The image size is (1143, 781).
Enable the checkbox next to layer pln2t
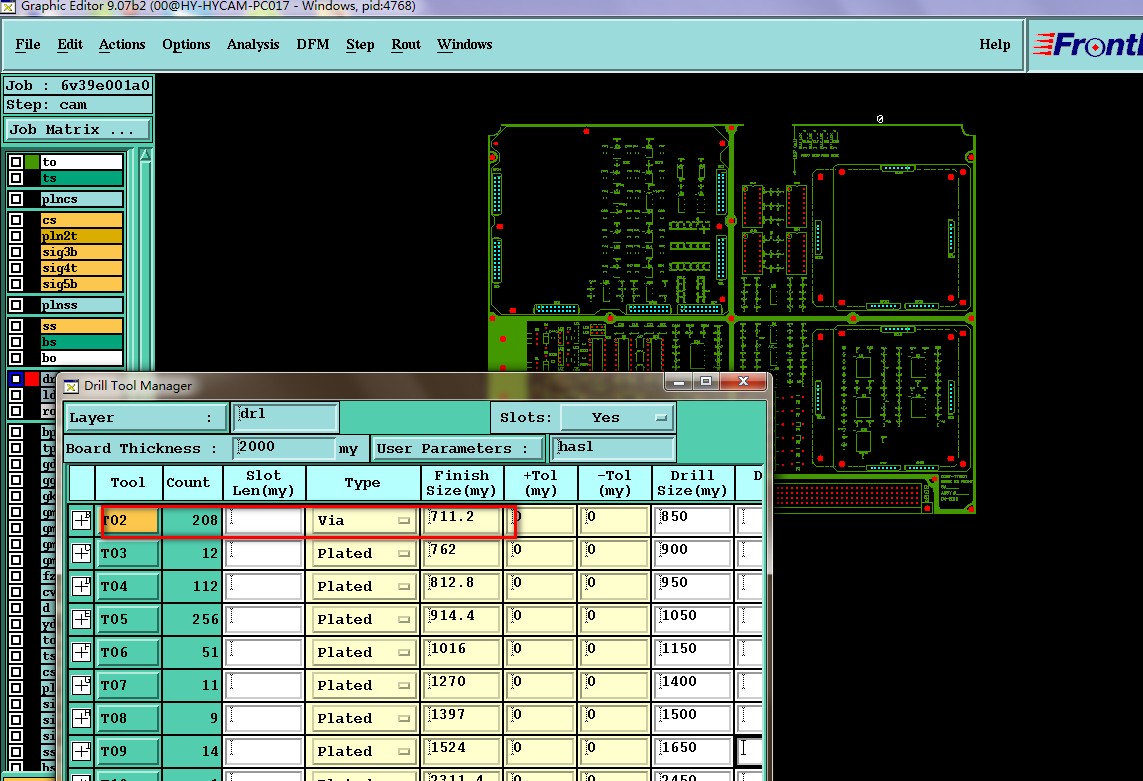(x=16, y=236)
